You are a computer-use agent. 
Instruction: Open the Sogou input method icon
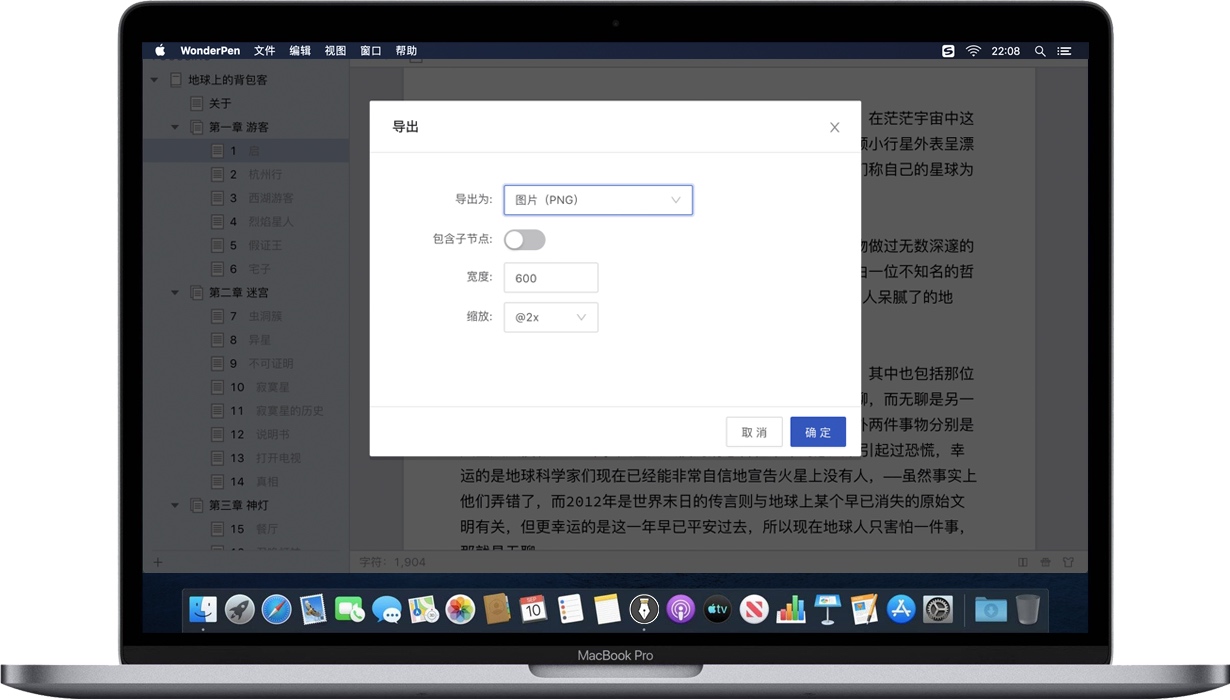click(x=948, y=51)
